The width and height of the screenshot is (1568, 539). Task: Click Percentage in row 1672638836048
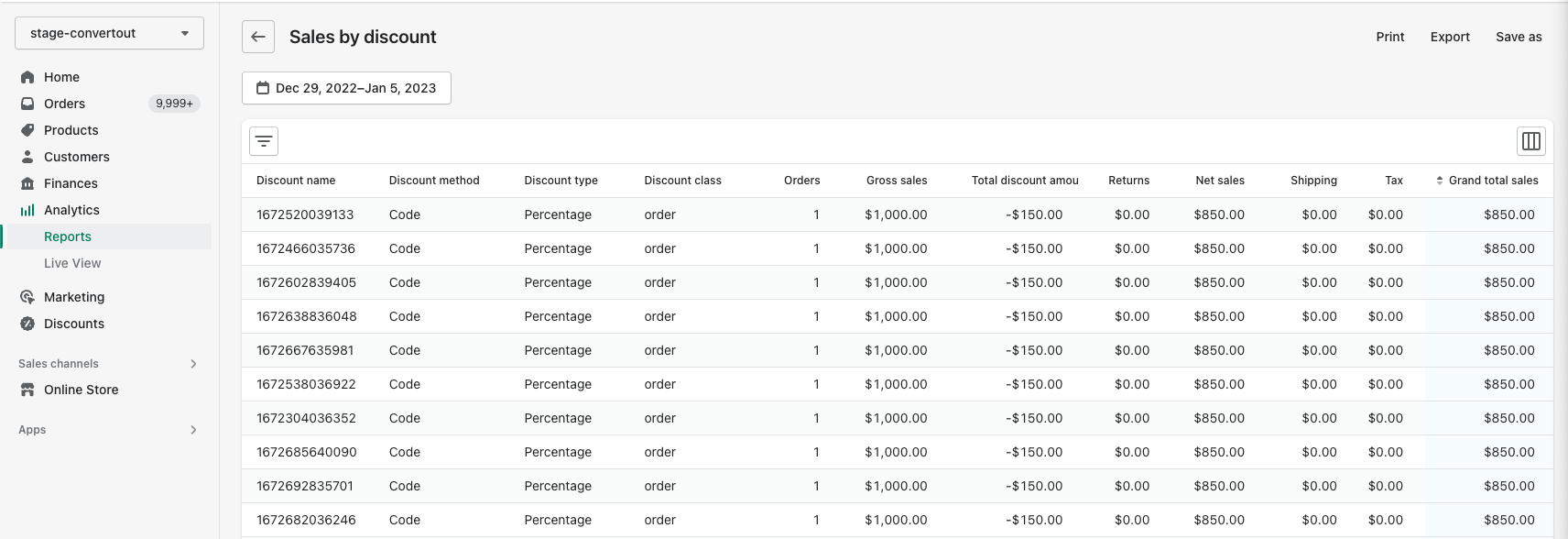(558, 316)
